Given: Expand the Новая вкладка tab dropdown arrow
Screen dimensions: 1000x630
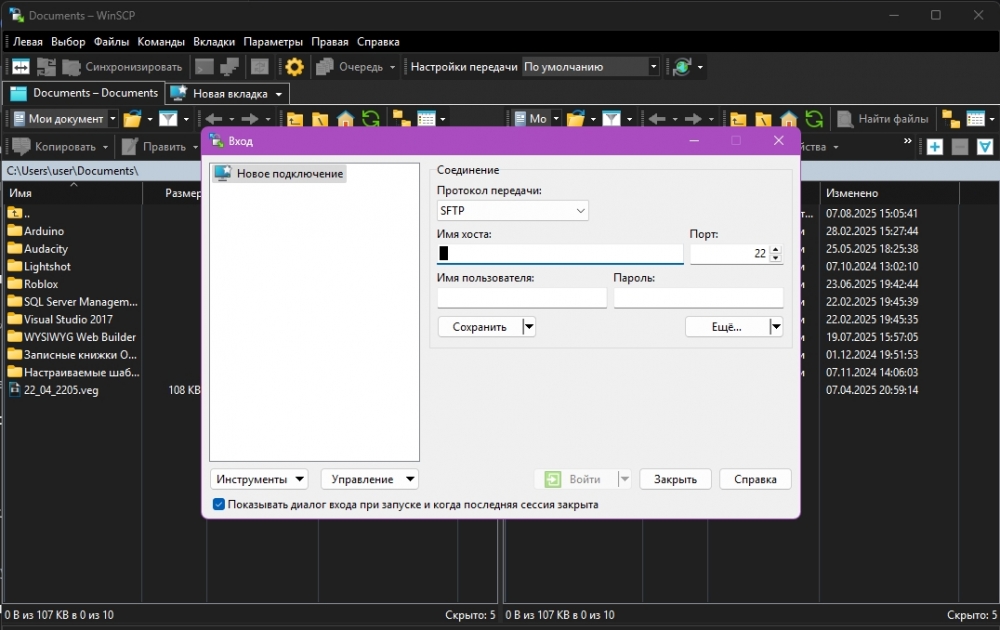Looking at the screenshot, I should [279, 94].
